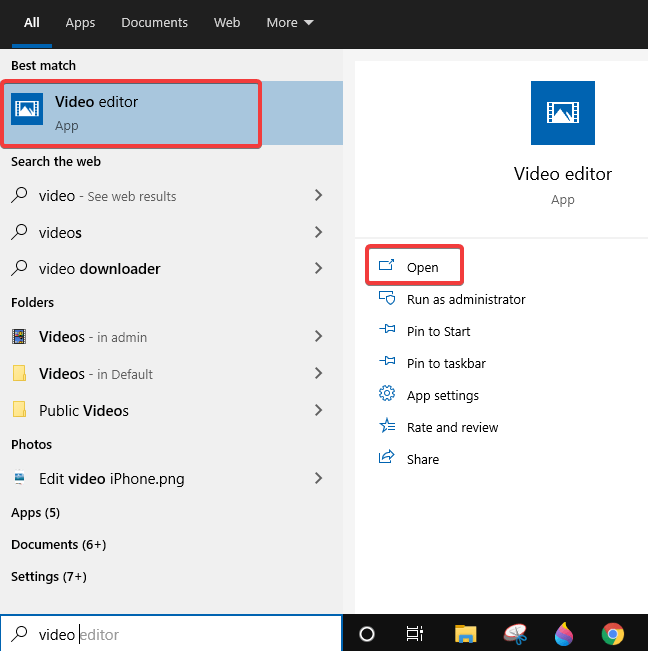The height and width of the screenshot is (651, 648).
Task: Click the Pin to taskbar pin icon
Action: [387, 361]
